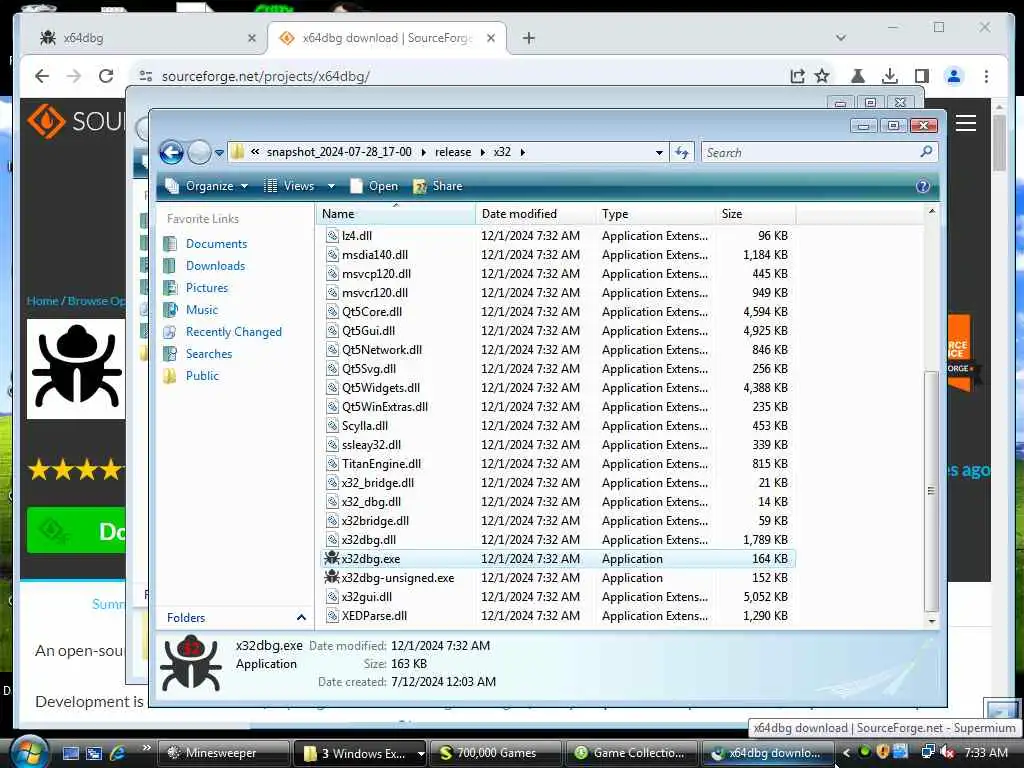Open the SourceForge hamburger menu
This screenshot has width=1024, height=768.
(965, 123)
